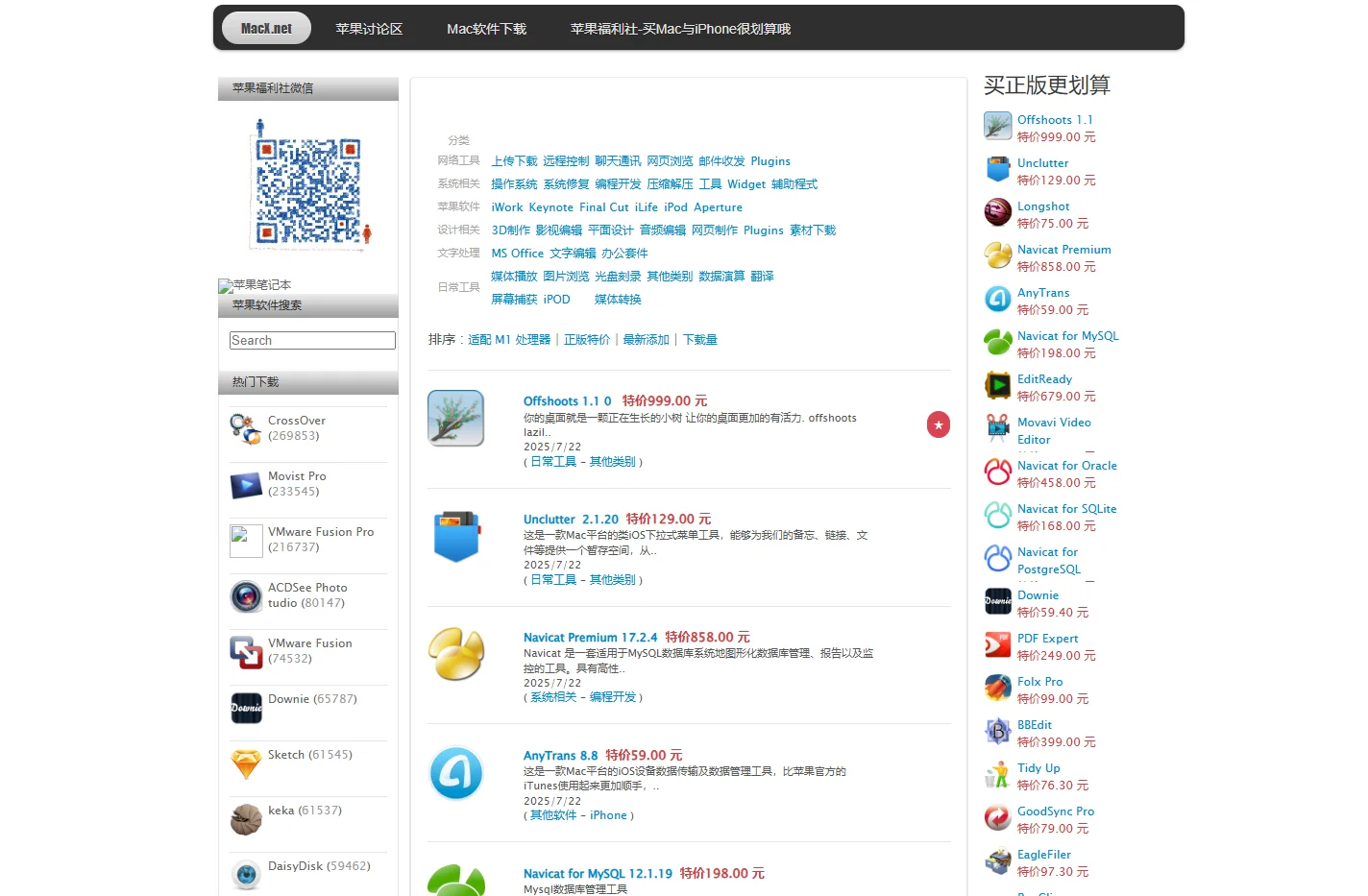This screenshot has width=1368, height=896.
Task: Open the Offshoots tree icon in main list
Action: (455, 418)
